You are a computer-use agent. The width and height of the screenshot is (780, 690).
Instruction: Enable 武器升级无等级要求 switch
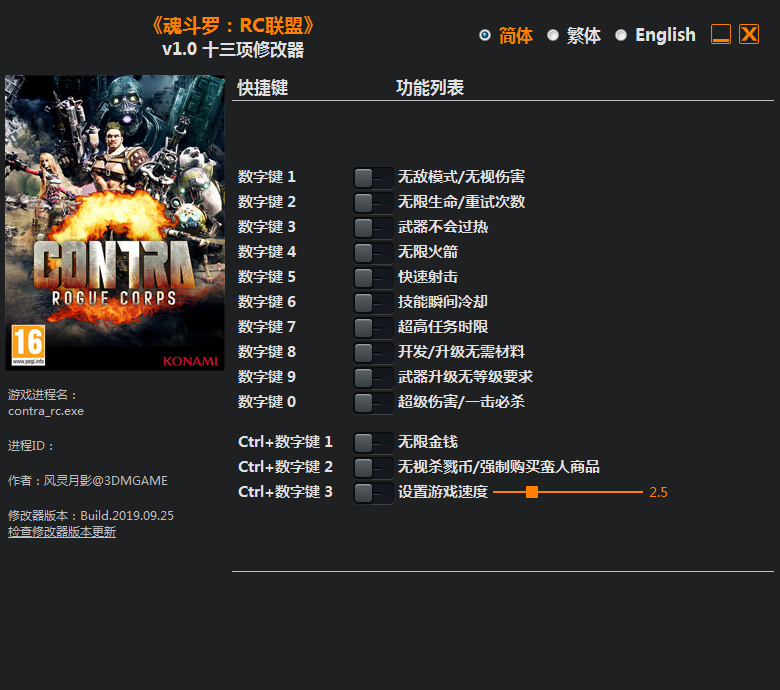pos(373,378)
